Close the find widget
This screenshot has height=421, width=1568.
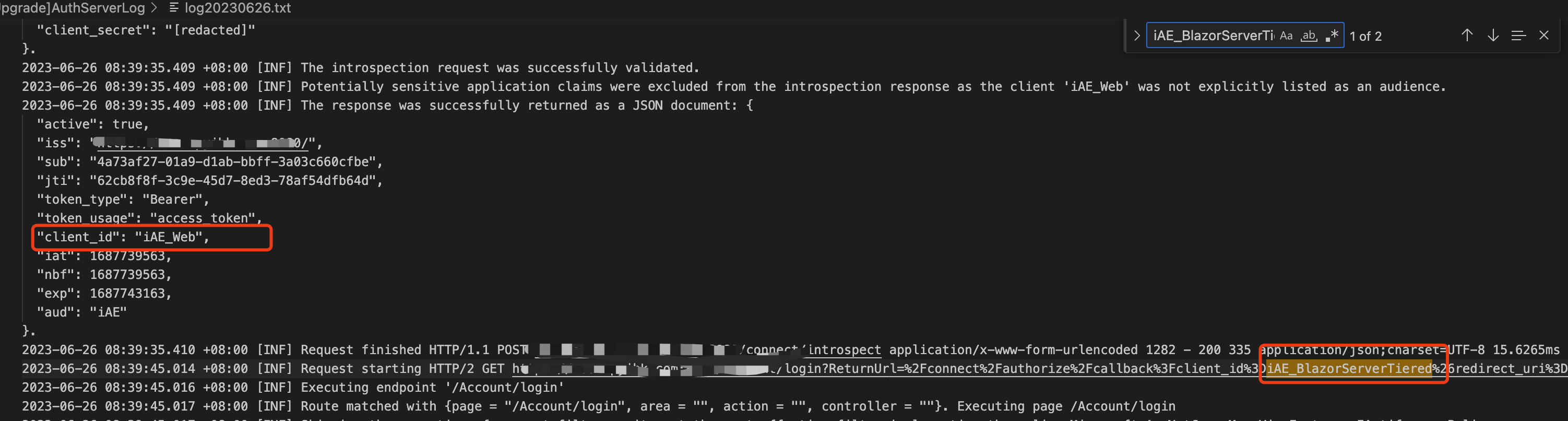[x=1545, y=36]
